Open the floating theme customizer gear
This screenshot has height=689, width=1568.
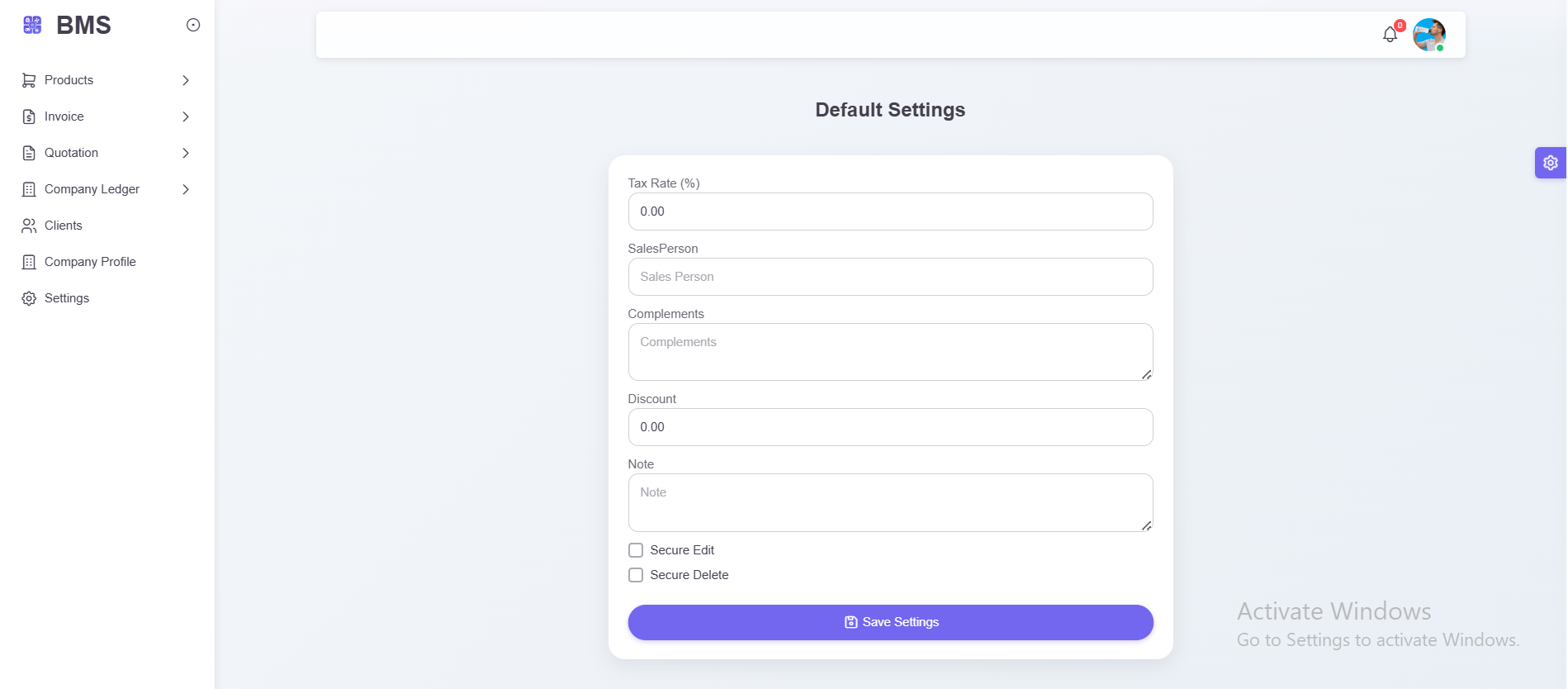coord(1550,163)
